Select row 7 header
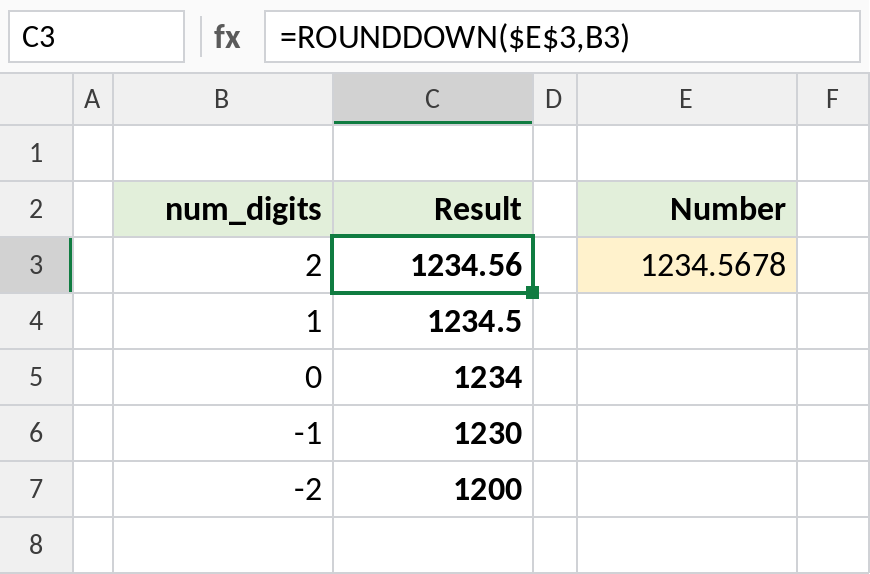This screenshot has height=574, width=870. (x=36, y=489)
